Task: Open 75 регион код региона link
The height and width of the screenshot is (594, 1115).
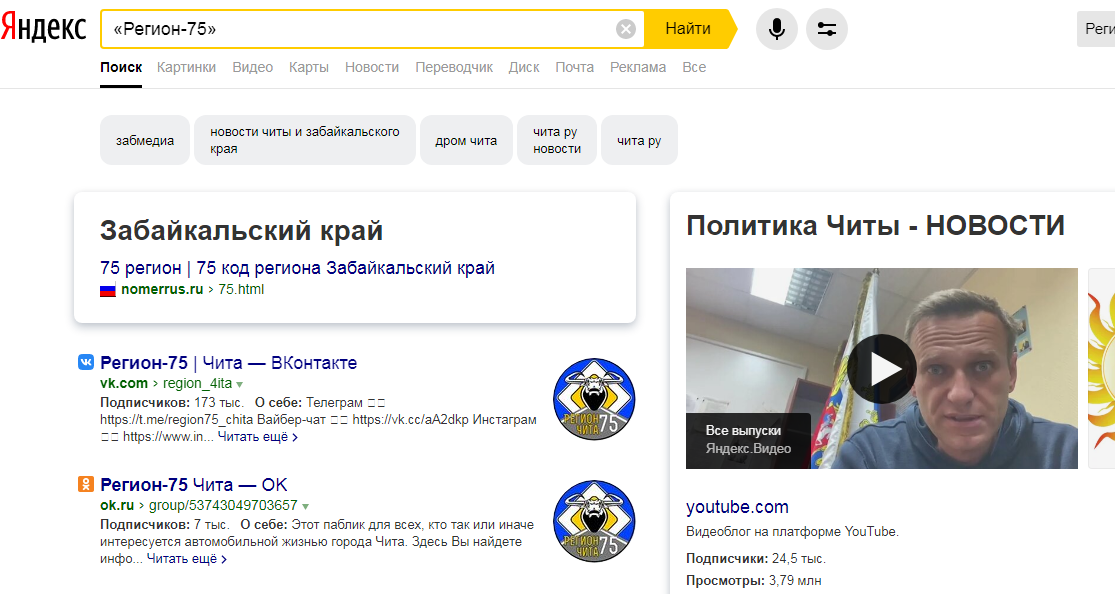Action: [297, 268]
